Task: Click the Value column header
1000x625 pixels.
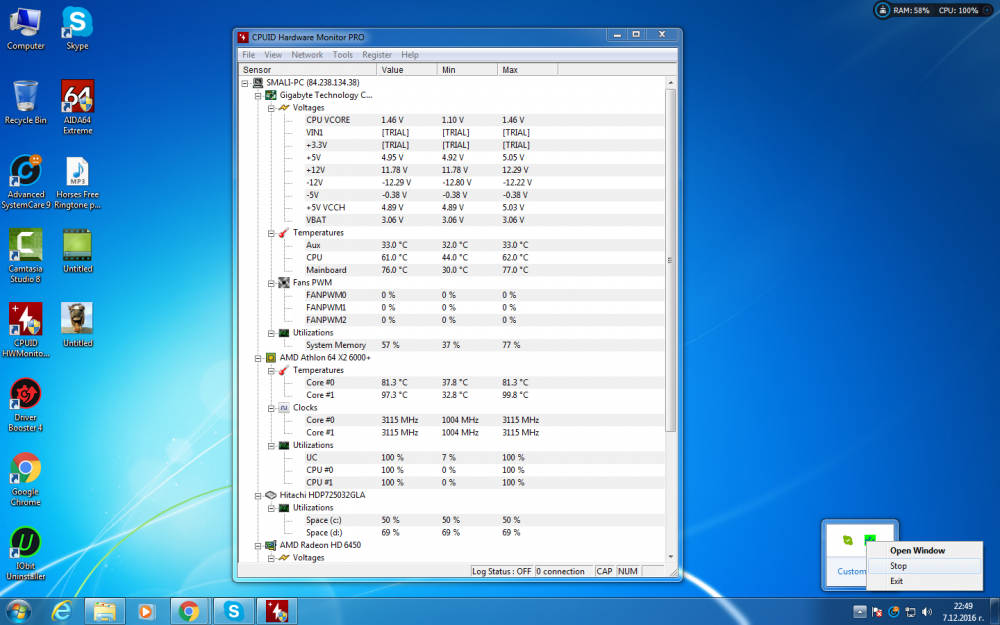Action: pos(406,70)
